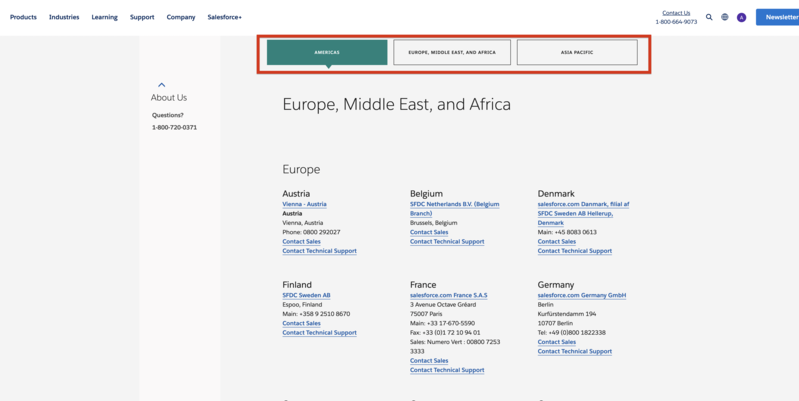
Task: Click Kurfürstendamm 194 address line
Action: tap(567, 314)
